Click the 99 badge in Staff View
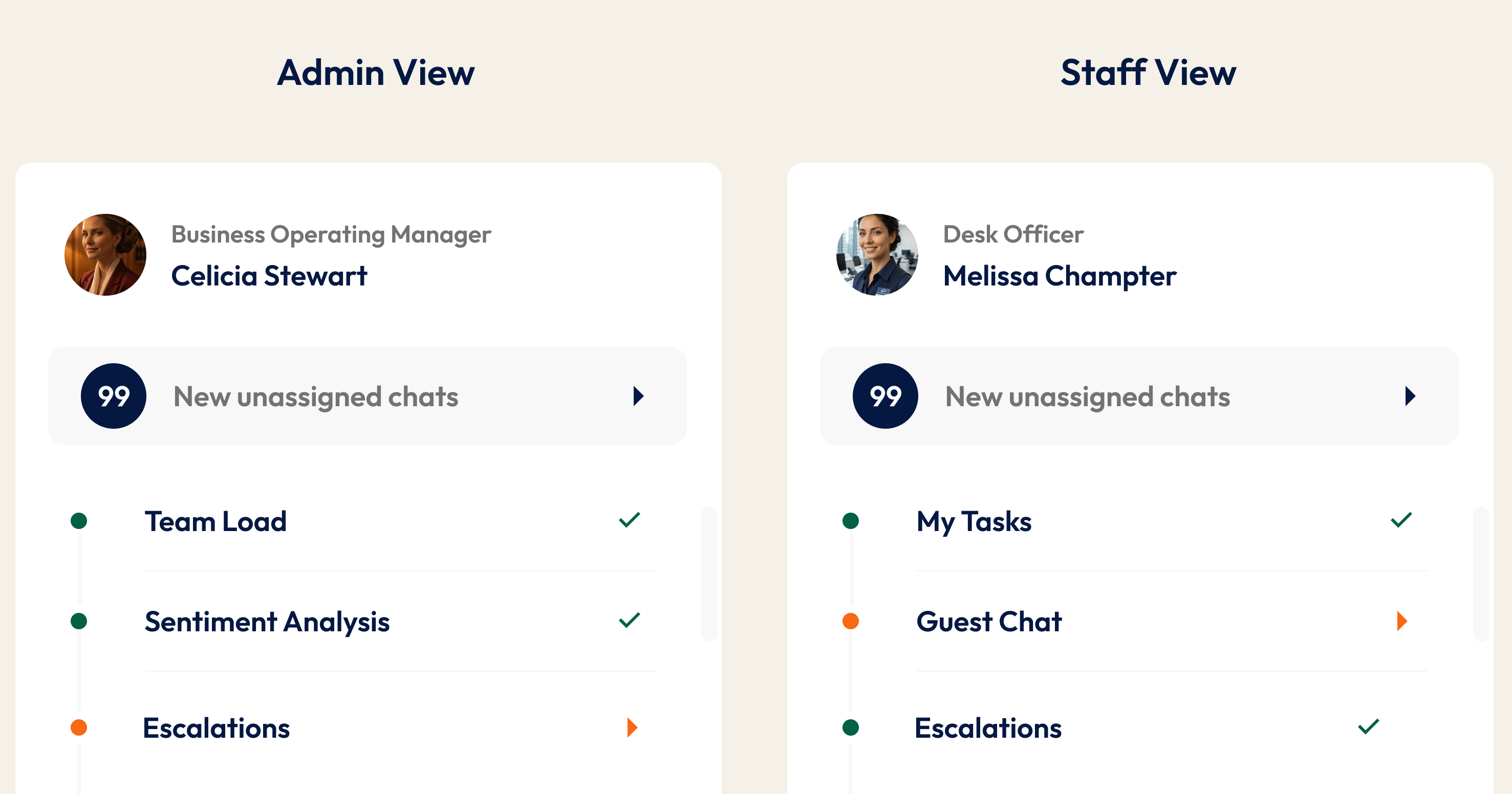1512x794 pixels. coord(885,396)
